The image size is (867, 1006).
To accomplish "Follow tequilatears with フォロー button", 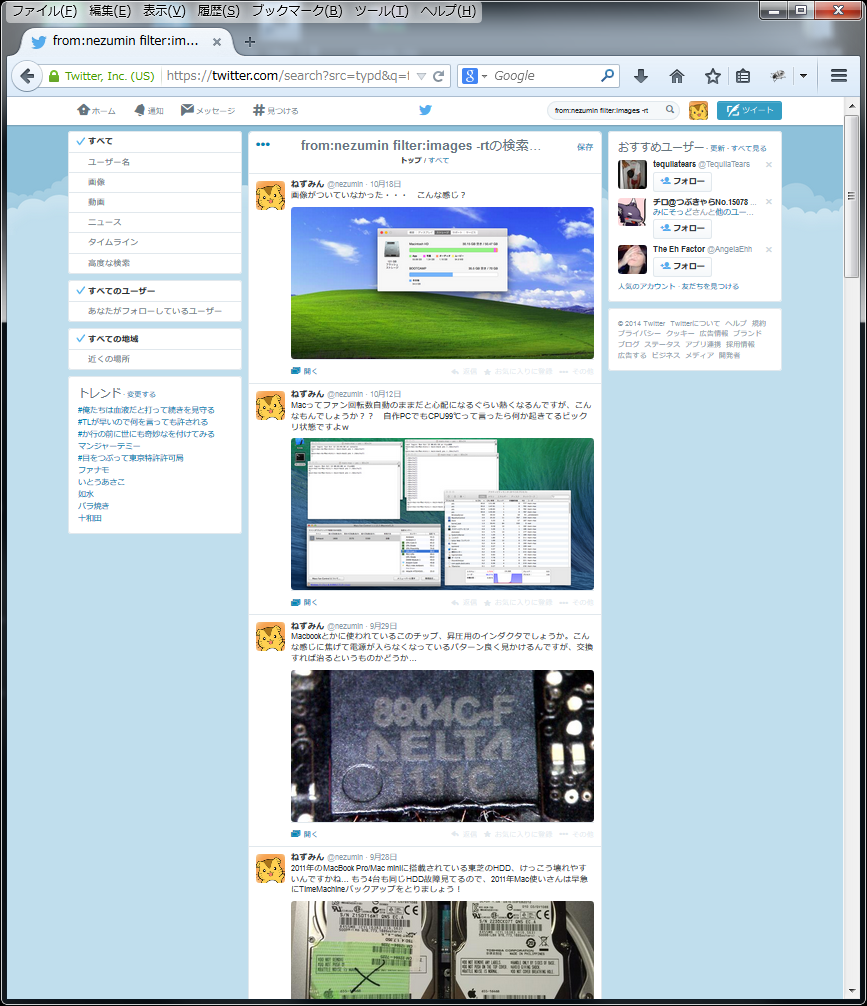I will (x=682, y=182).
